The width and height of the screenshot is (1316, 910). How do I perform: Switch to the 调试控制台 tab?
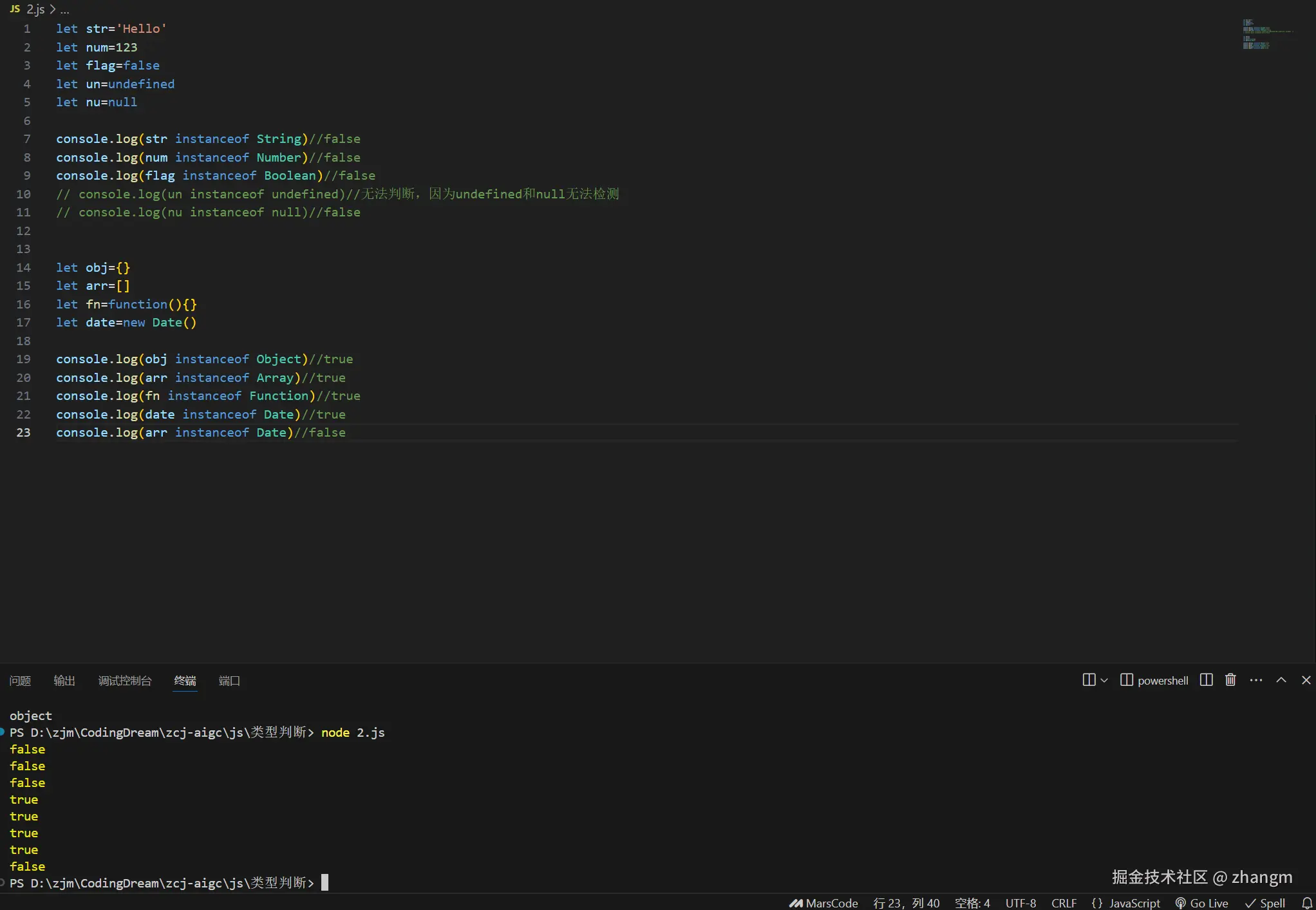click(125, 681)
